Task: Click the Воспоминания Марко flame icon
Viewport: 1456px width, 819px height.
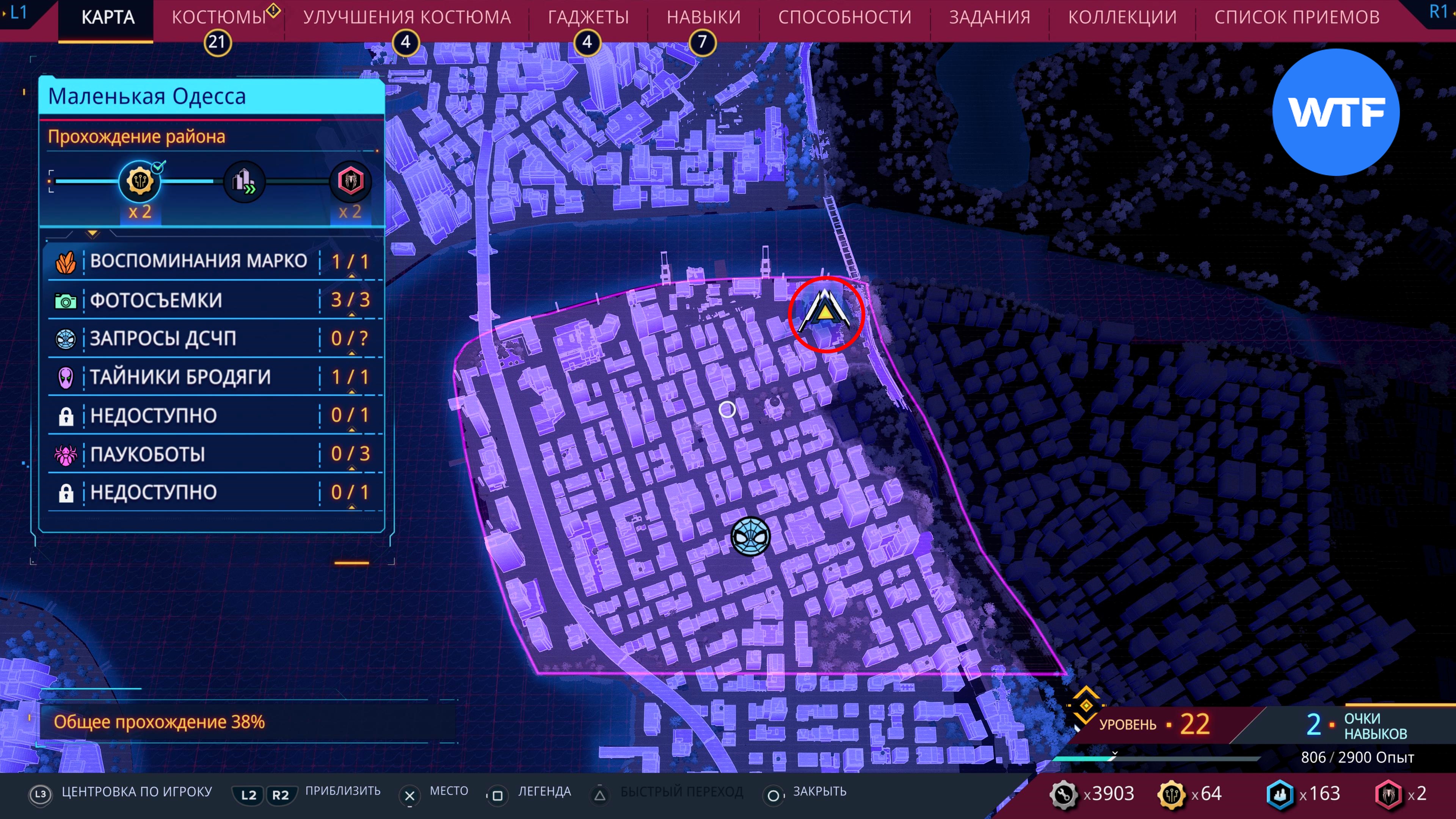Action: (x=66, y=262)
